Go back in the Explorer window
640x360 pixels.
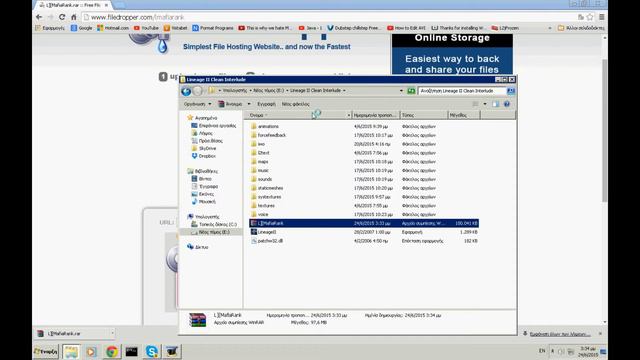pyautogui.click(x=186, y=91)
